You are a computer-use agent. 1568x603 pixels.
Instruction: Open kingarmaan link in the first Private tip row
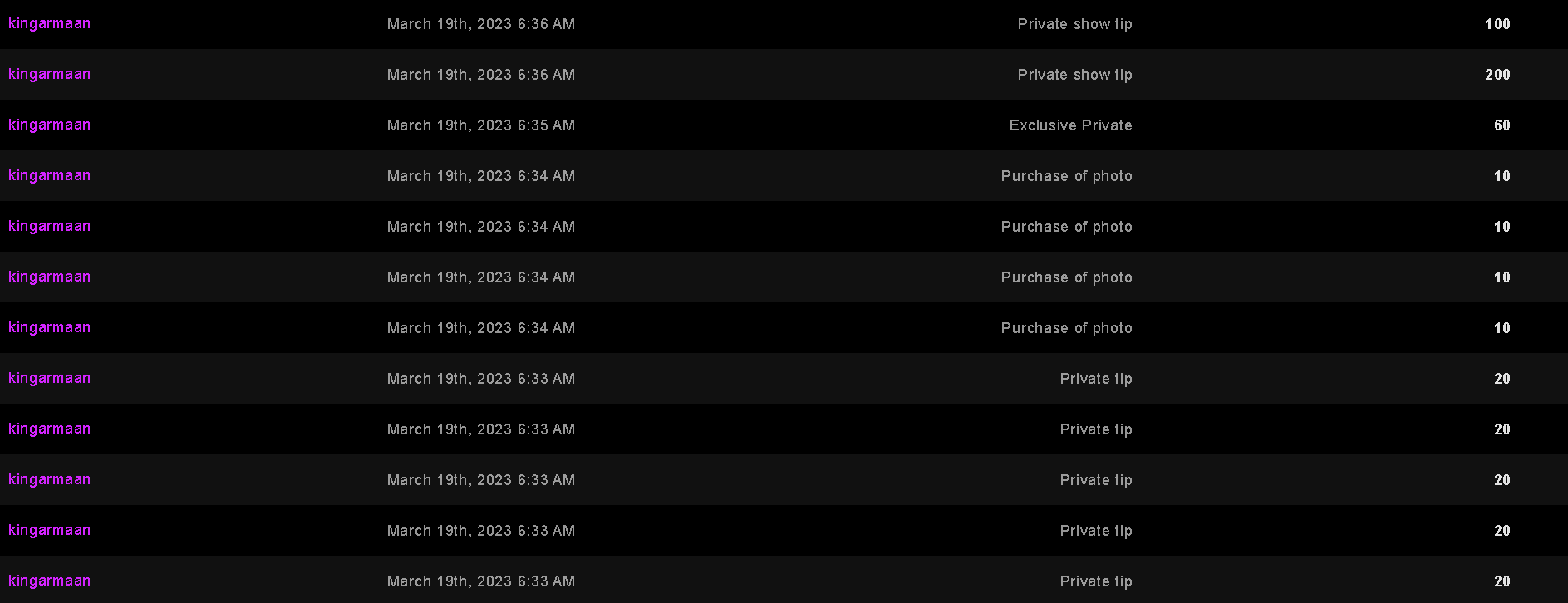coord(49,378)
